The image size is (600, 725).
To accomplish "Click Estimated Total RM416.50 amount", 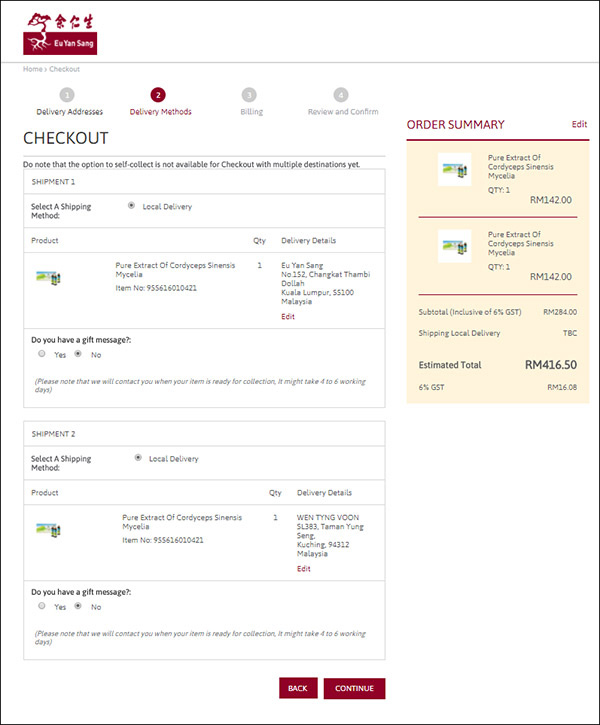I will tap(551, 365).
